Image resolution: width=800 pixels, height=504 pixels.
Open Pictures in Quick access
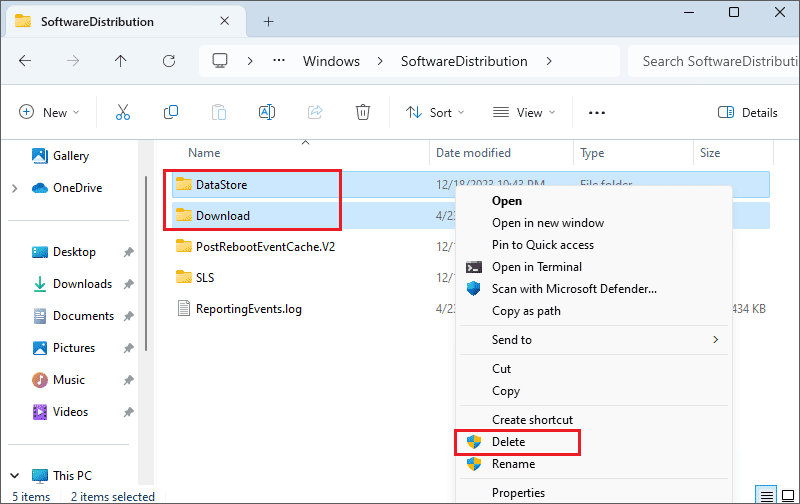63,348
